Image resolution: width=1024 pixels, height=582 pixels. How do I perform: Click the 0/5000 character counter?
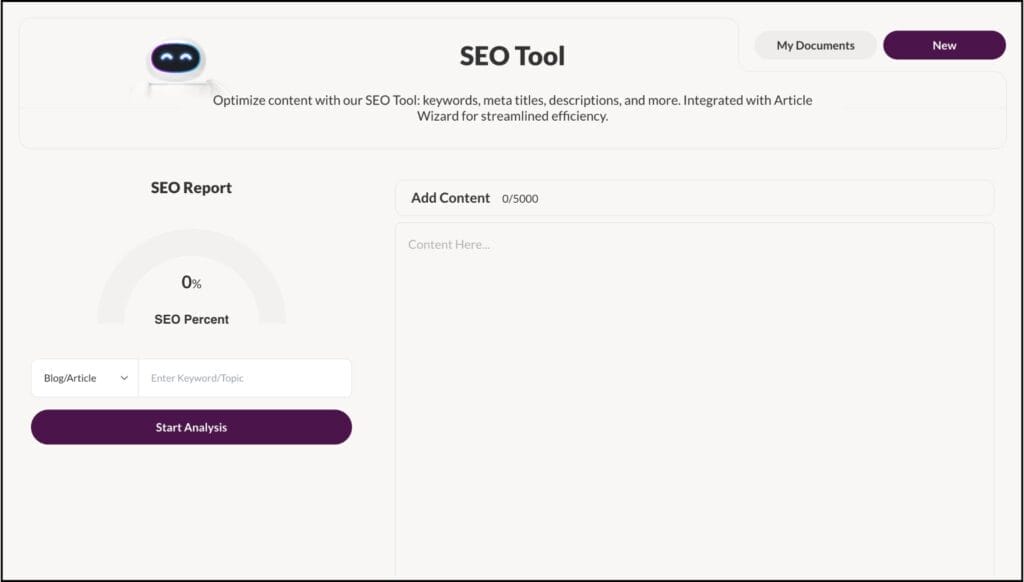pyautogui.click(x=520, y=199)
